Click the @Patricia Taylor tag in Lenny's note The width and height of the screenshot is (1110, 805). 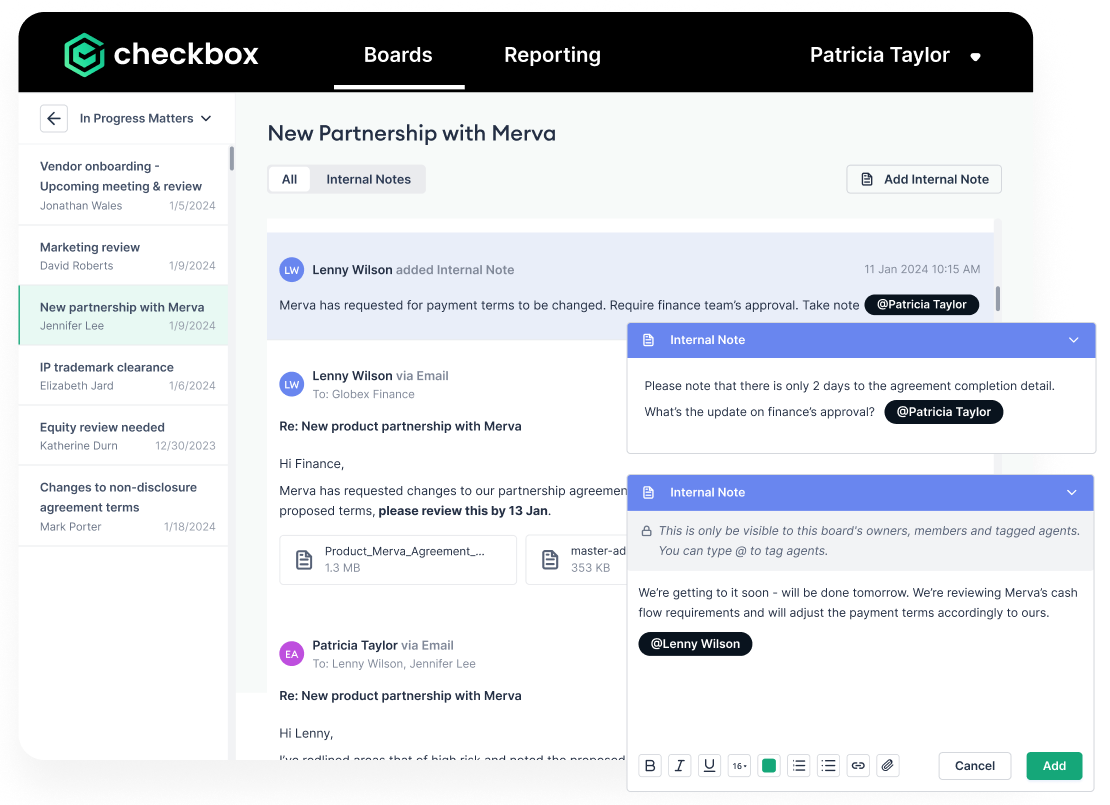click(x=922, y=304)
